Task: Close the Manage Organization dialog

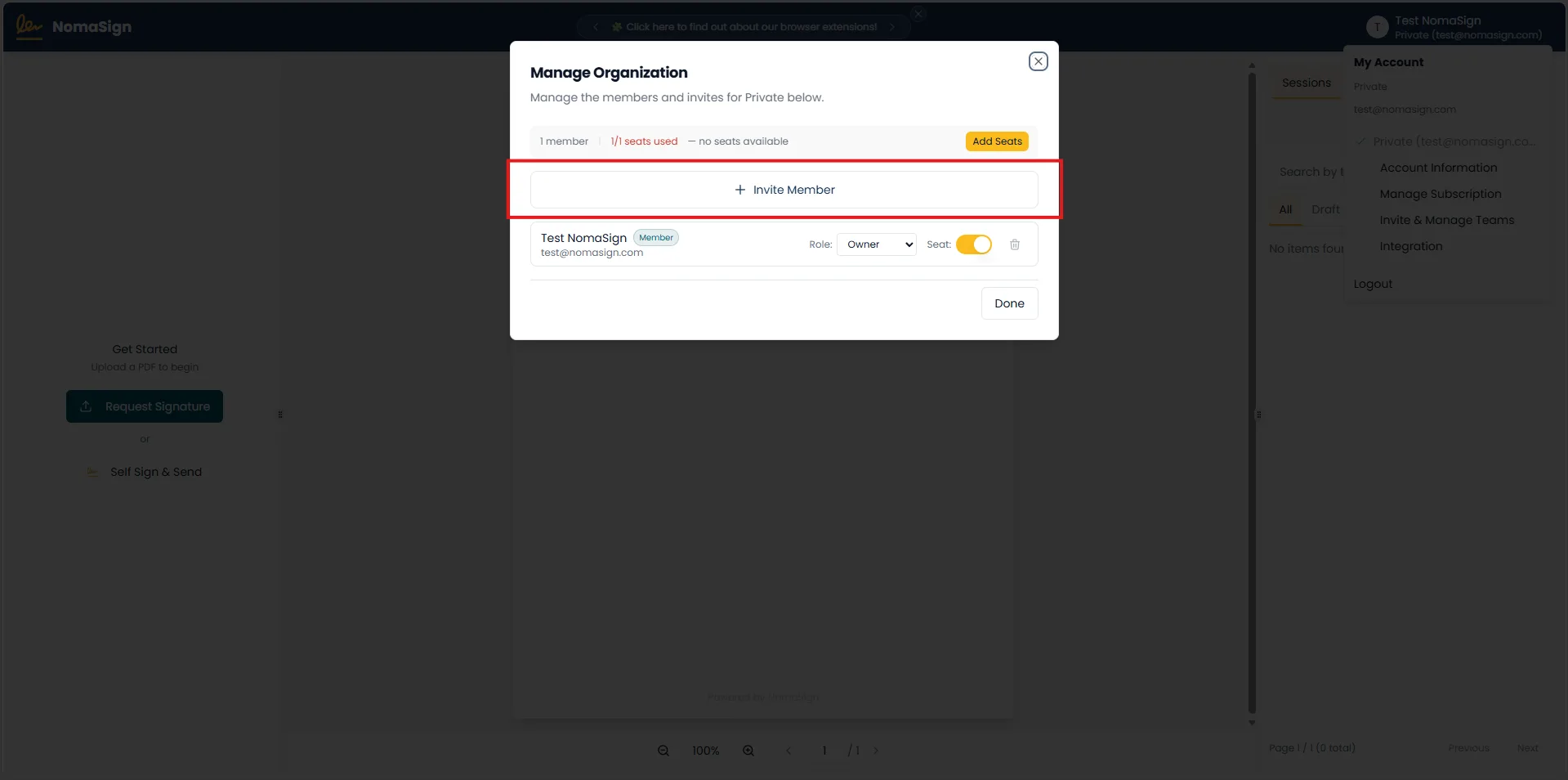Action: [1038, 61]
